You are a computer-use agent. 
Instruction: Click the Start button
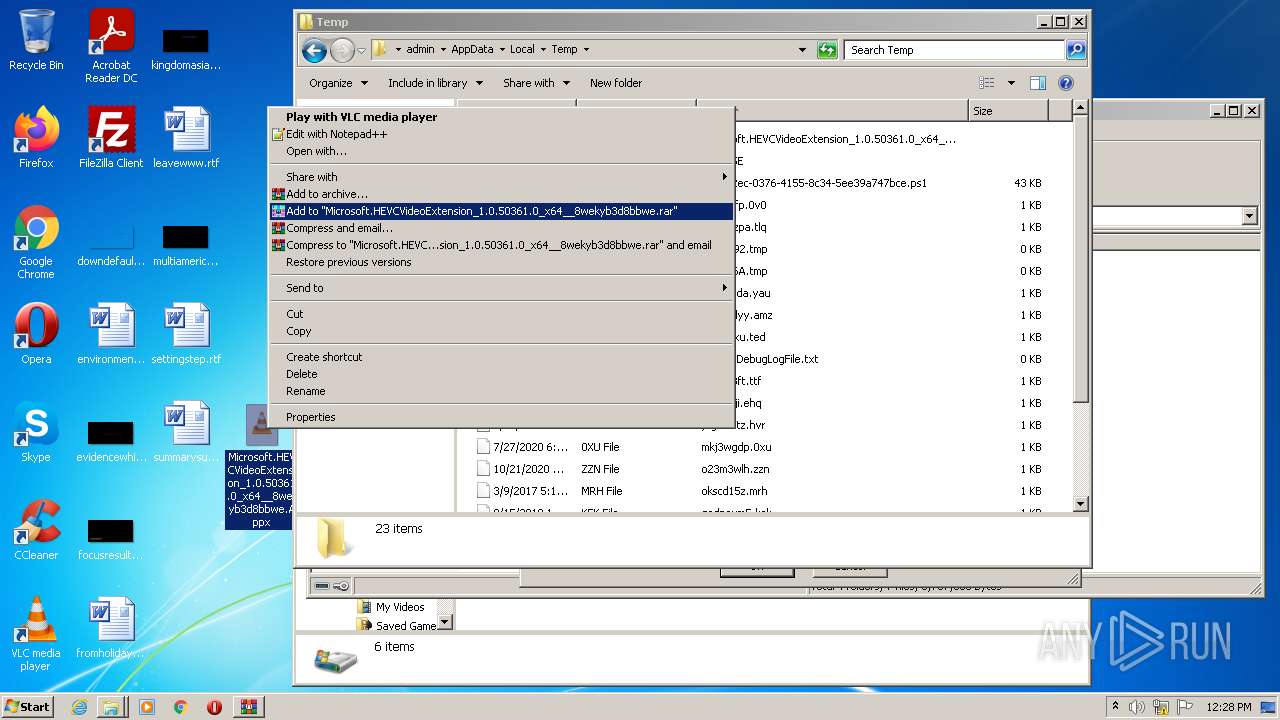(27, 707)
